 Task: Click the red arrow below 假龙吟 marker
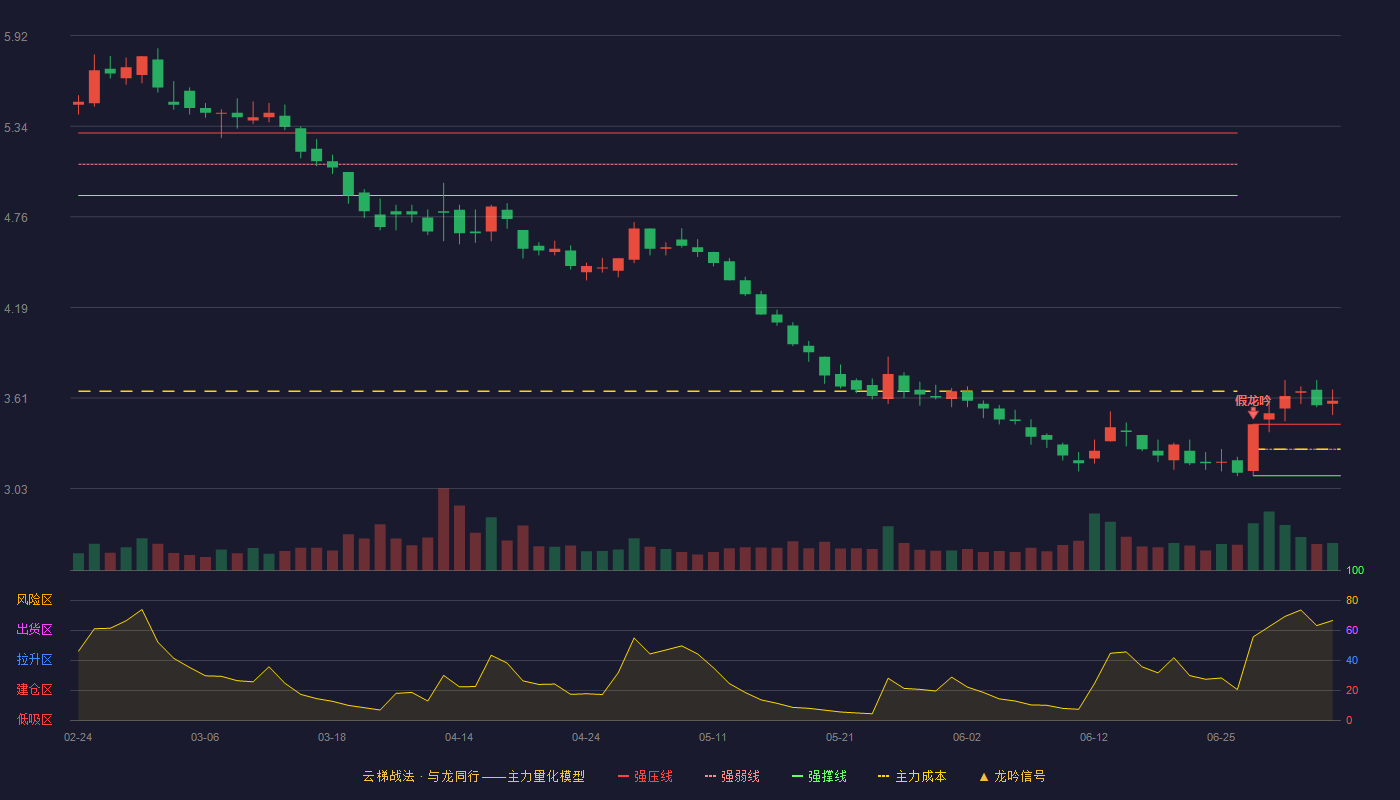click(x=1253, y=413)
